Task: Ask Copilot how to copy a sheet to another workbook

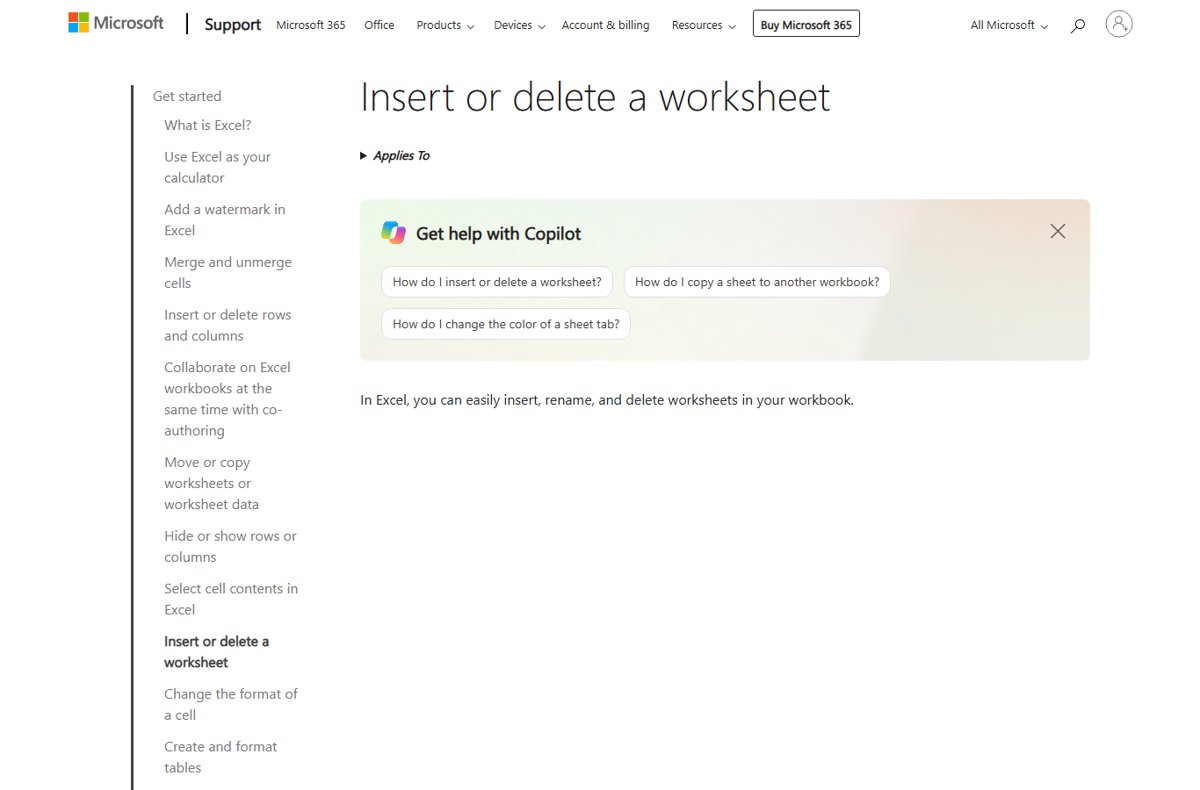Action: (x=757, y=282)
